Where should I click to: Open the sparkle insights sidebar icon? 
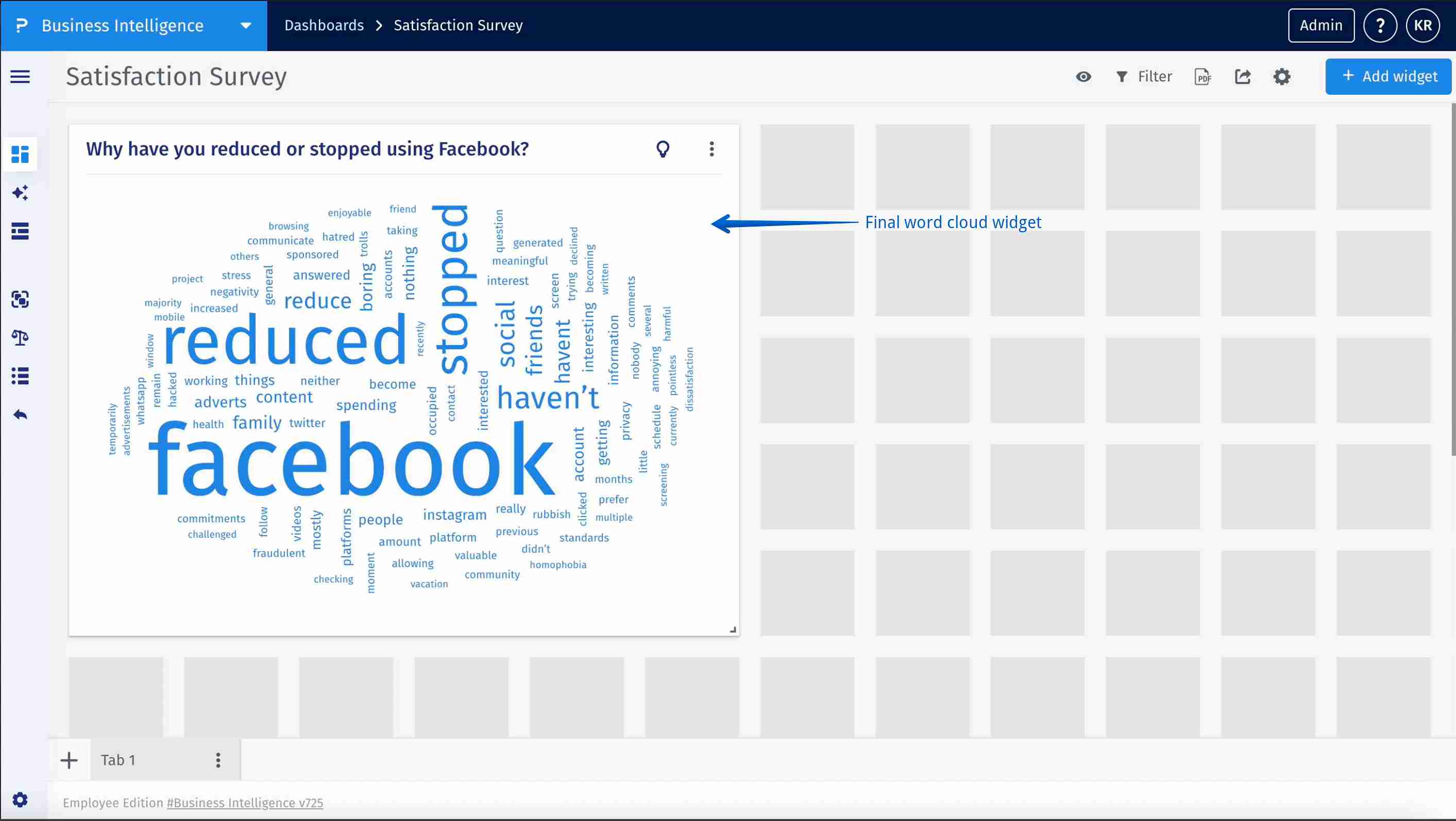tap(20, 193)
